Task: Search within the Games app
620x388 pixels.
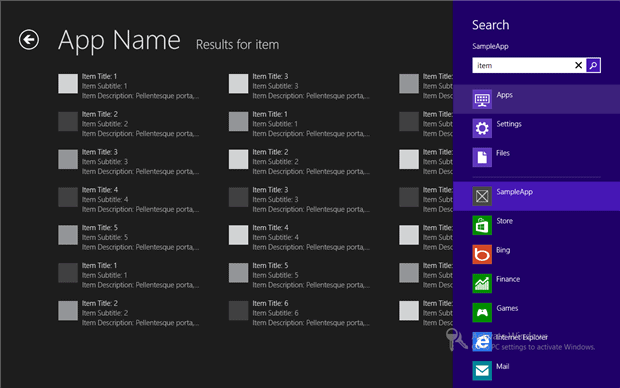Action: click(536, 312)
